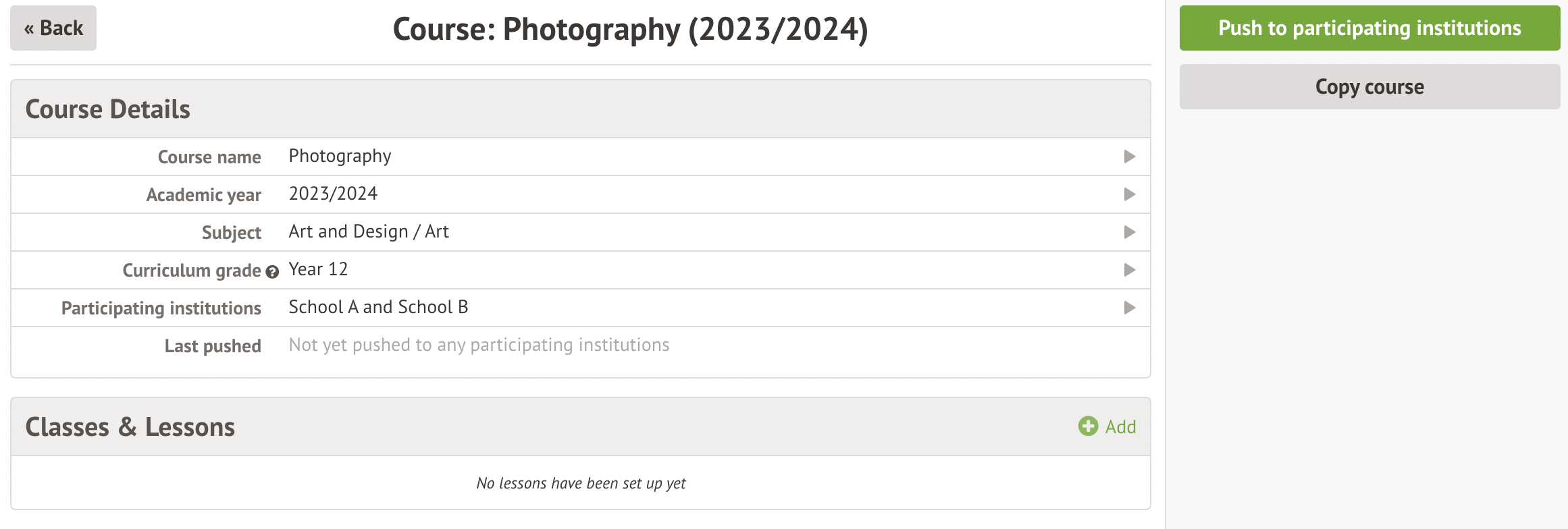Select the Year 12 grade value
The height and width of the screenshot is (529, 1568).
click(x=318, y=269)
